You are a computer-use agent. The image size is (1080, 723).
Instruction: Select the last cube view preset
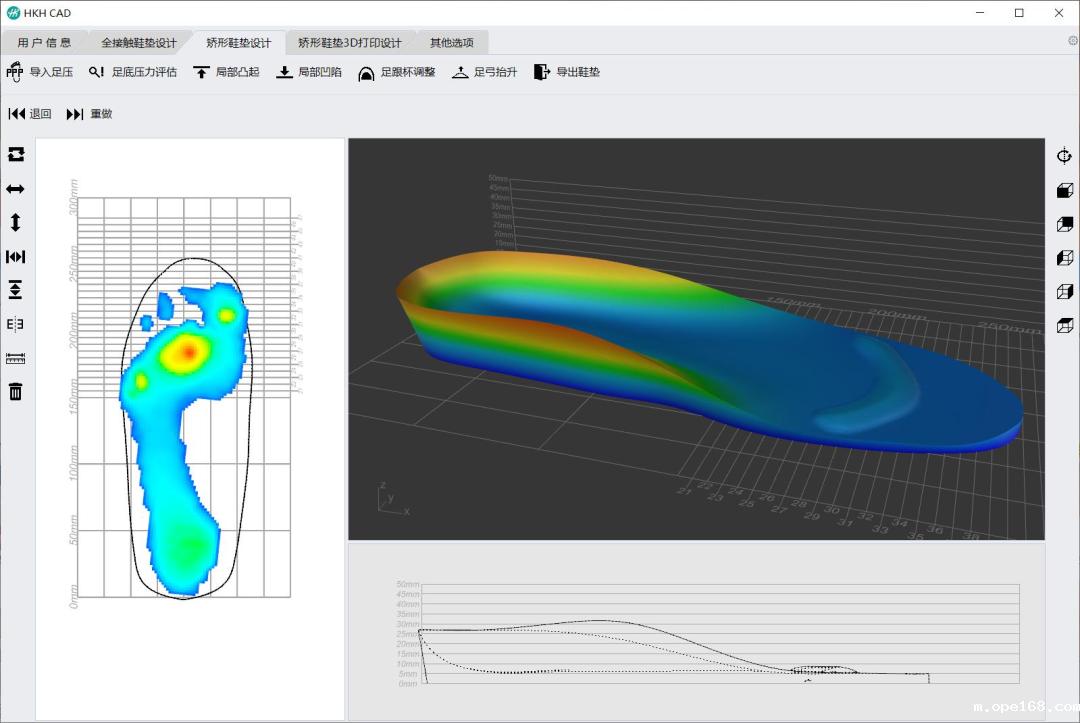click(1064, 325)
